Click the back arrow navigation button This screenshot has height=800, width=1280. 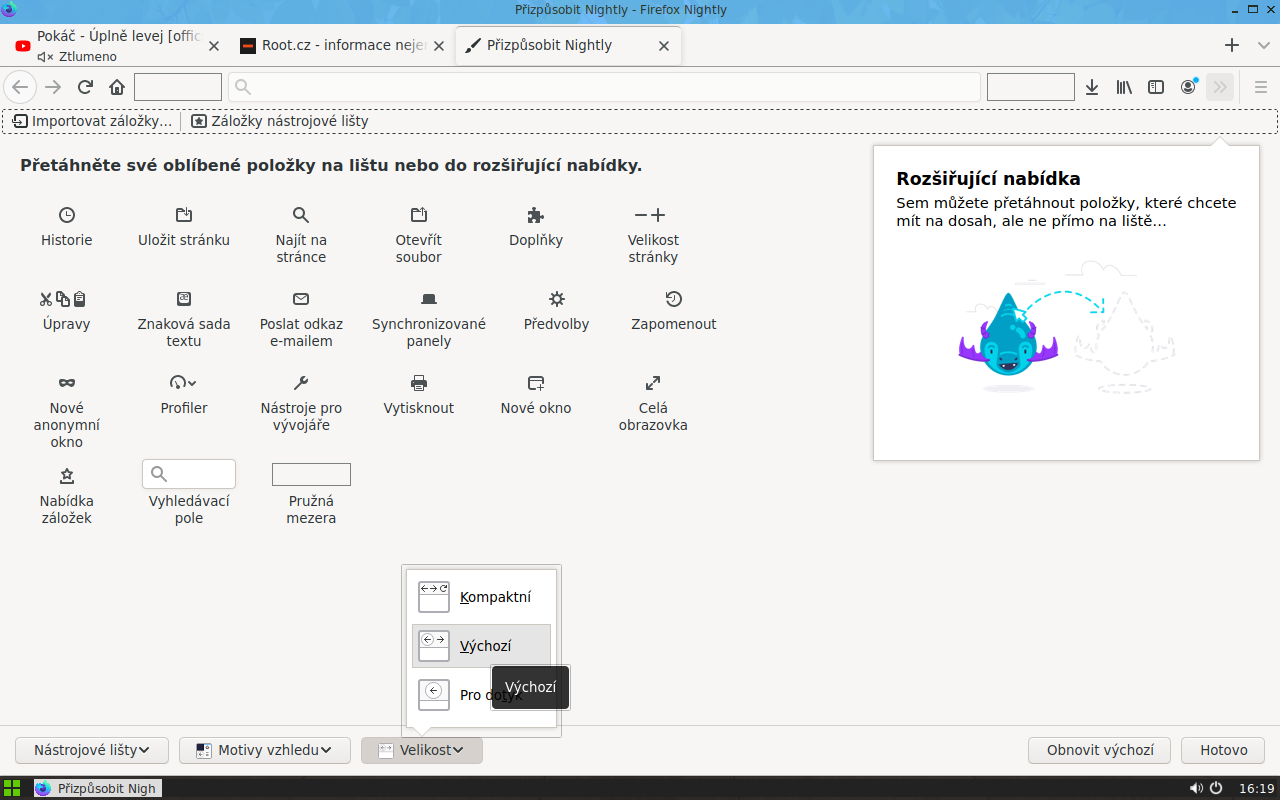click(20, 87)
